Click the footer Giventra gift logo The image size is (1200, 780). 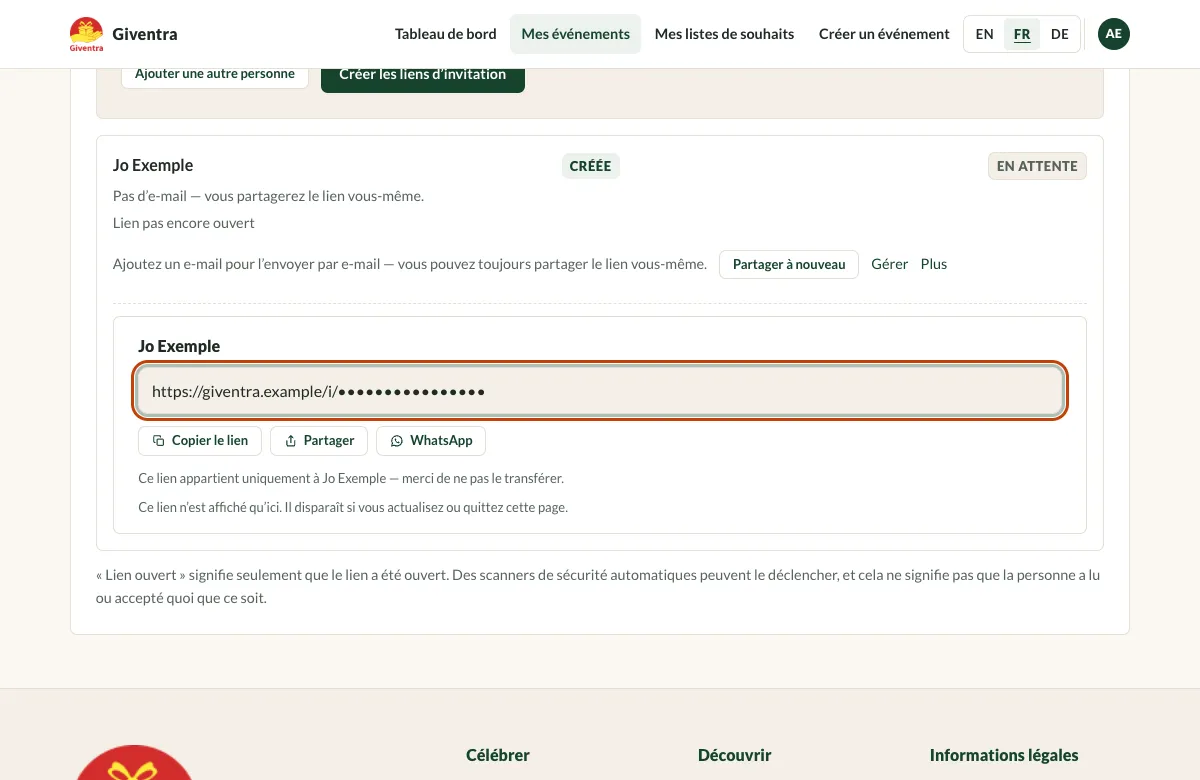pyautogui.click(x=133, y=763)
